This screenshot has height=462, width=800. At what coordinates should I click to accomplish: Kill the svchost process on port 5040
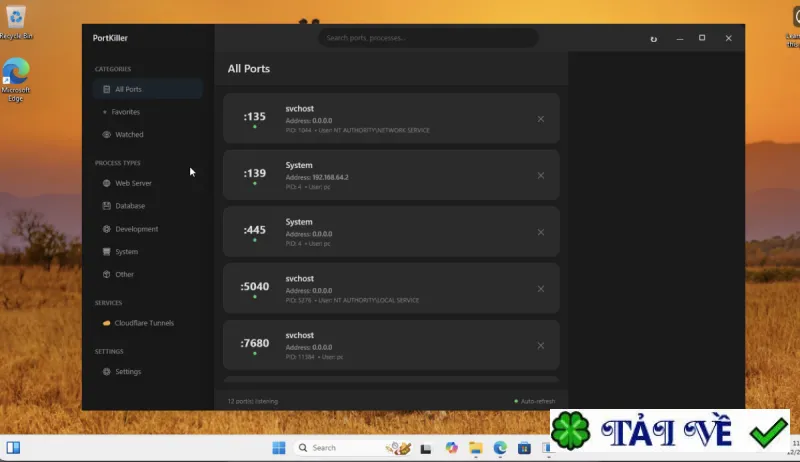point(540,289)
